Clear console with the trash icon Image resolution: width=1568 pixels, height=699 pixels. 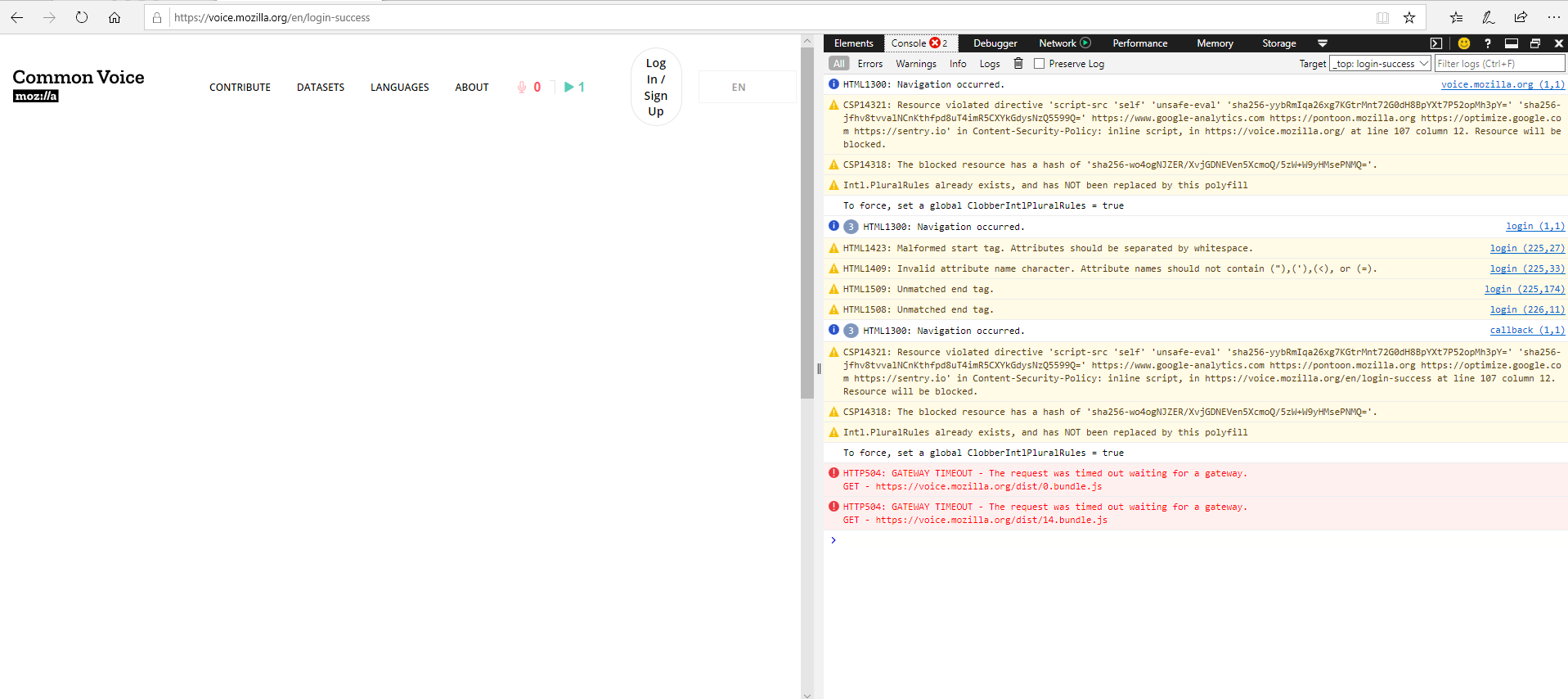pos(1018,63)
